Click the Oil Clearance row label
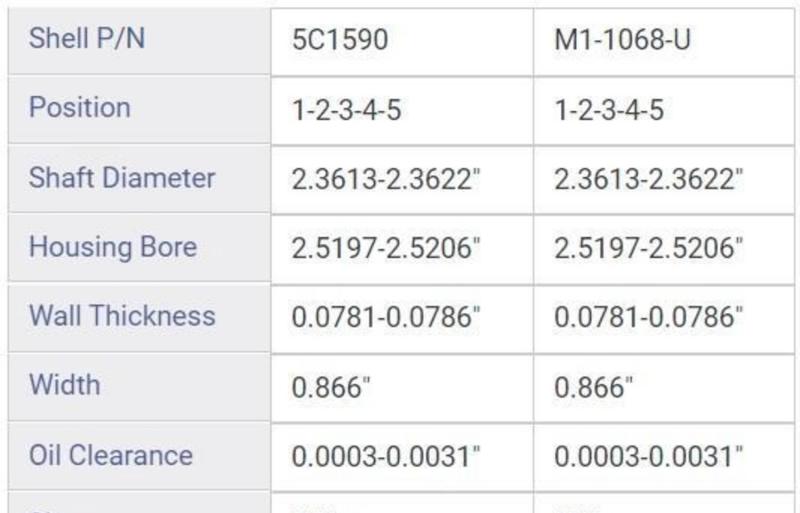Screen dimensions: 800x513 point(111,455)
